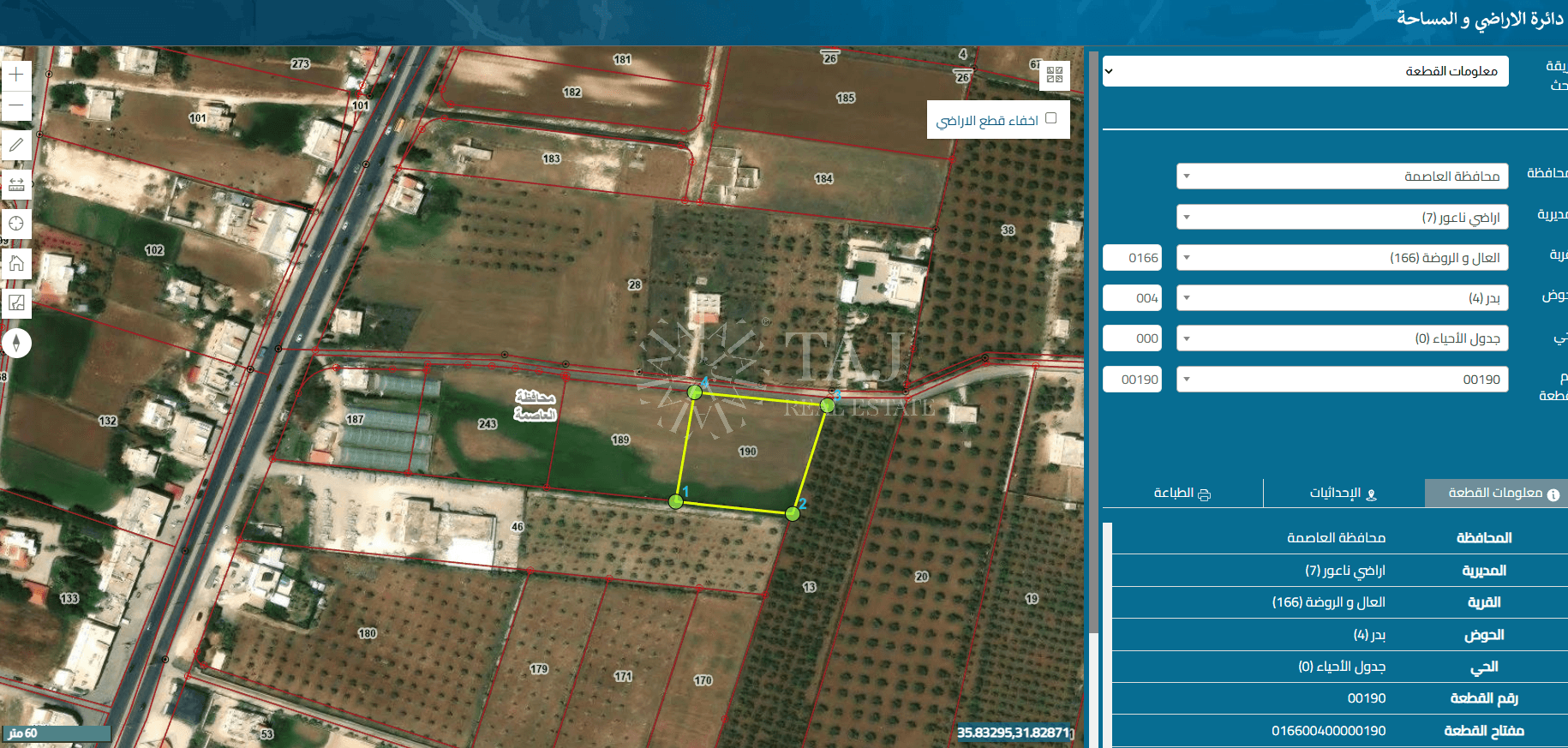Open the معلومات القطعة dropdown at the panel top

point(1305,71)
